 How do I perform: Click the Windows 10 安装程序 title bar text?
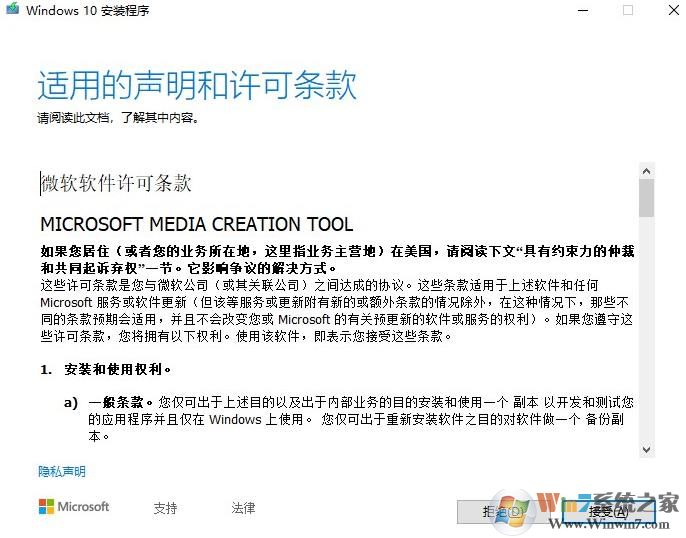88,10
